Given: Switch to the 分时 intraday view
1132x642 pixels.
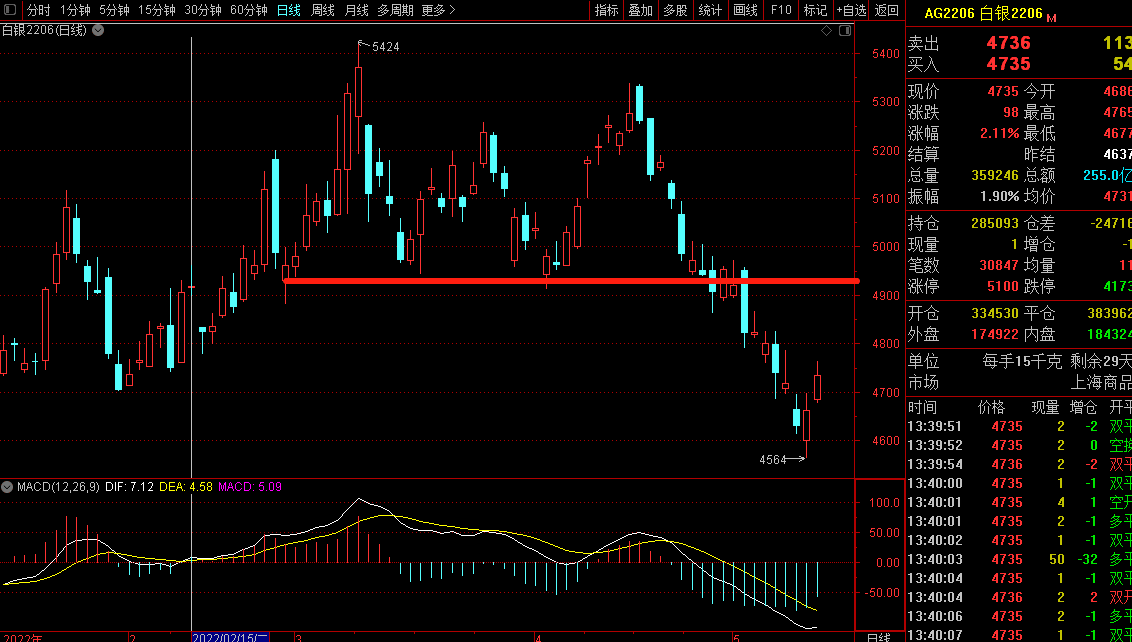Looking at the screenshot, I should point(38,10).
